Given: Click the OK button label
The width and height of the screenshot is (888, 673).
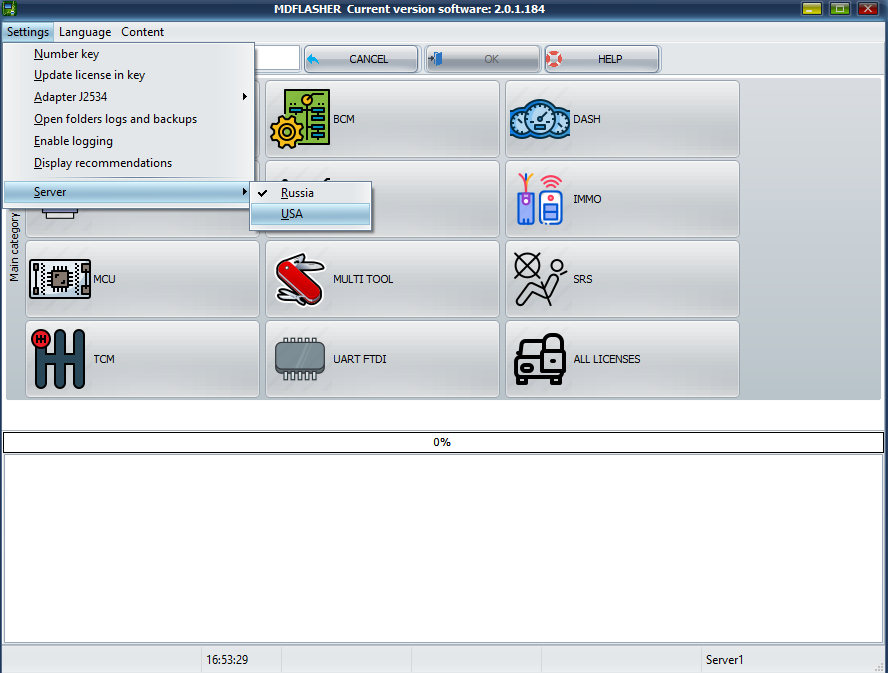Looking at the screenshot, I should 492,59.
